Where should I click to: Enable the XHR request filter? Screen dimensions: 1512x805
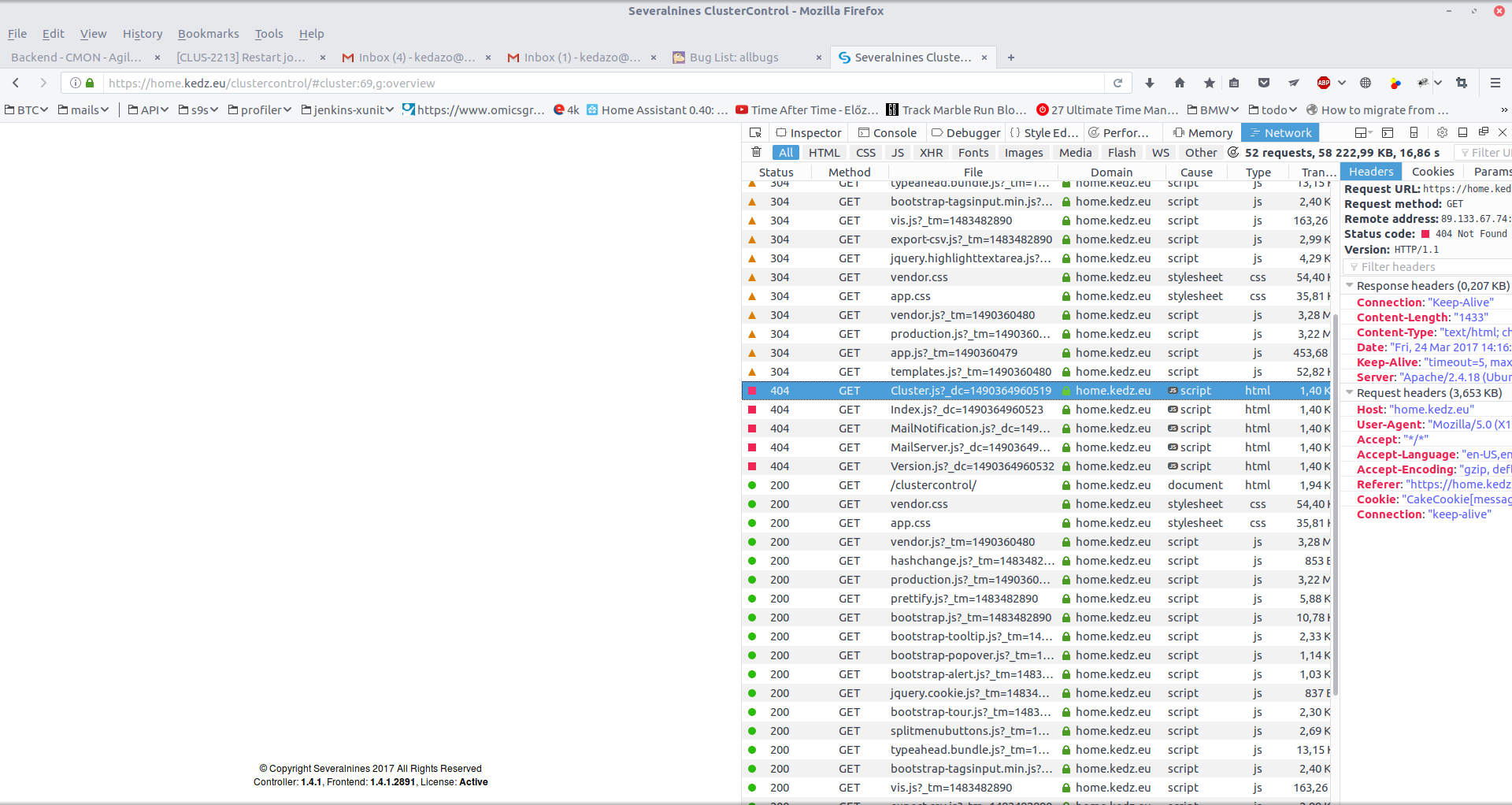931,153
